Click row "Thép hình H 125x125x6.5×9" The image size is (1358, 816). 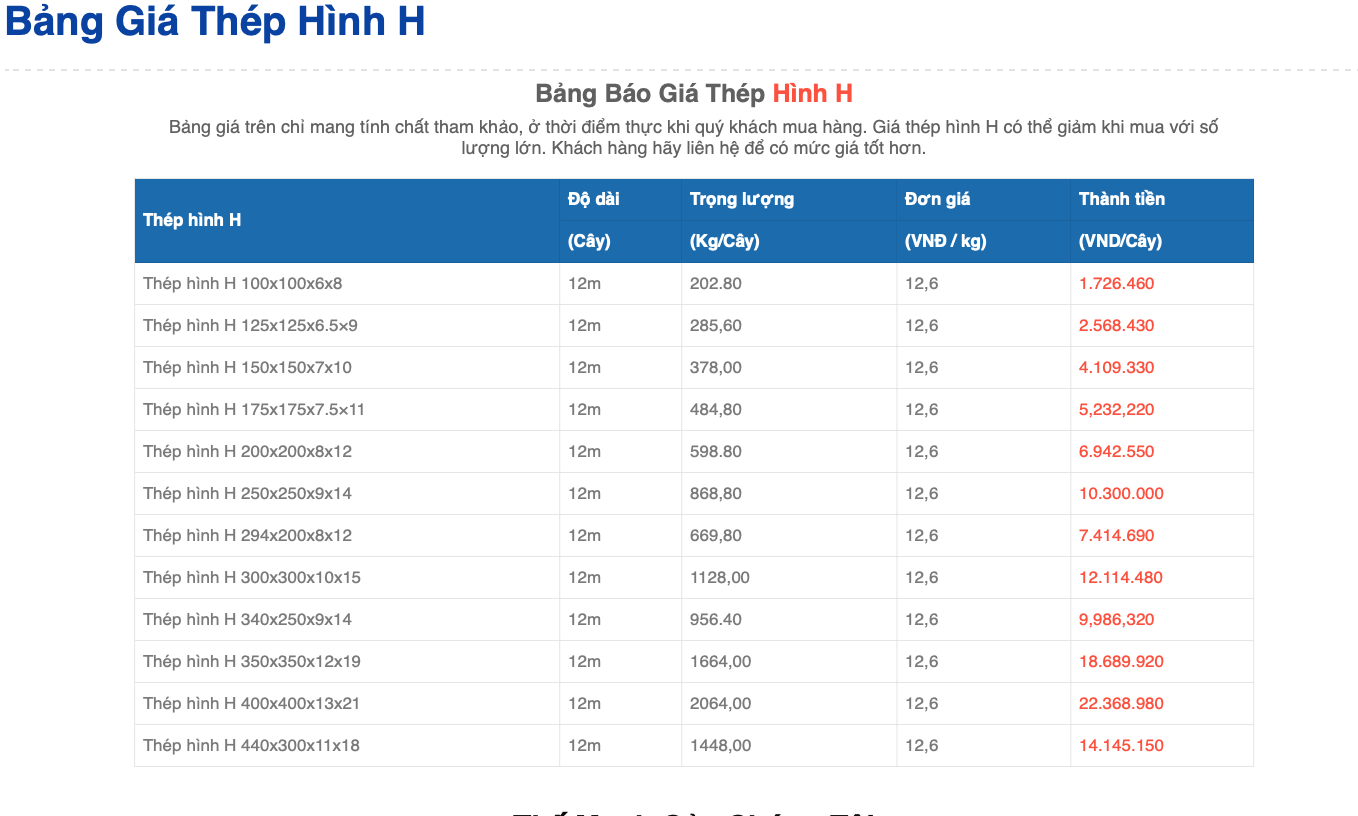[x=694, y=326]
